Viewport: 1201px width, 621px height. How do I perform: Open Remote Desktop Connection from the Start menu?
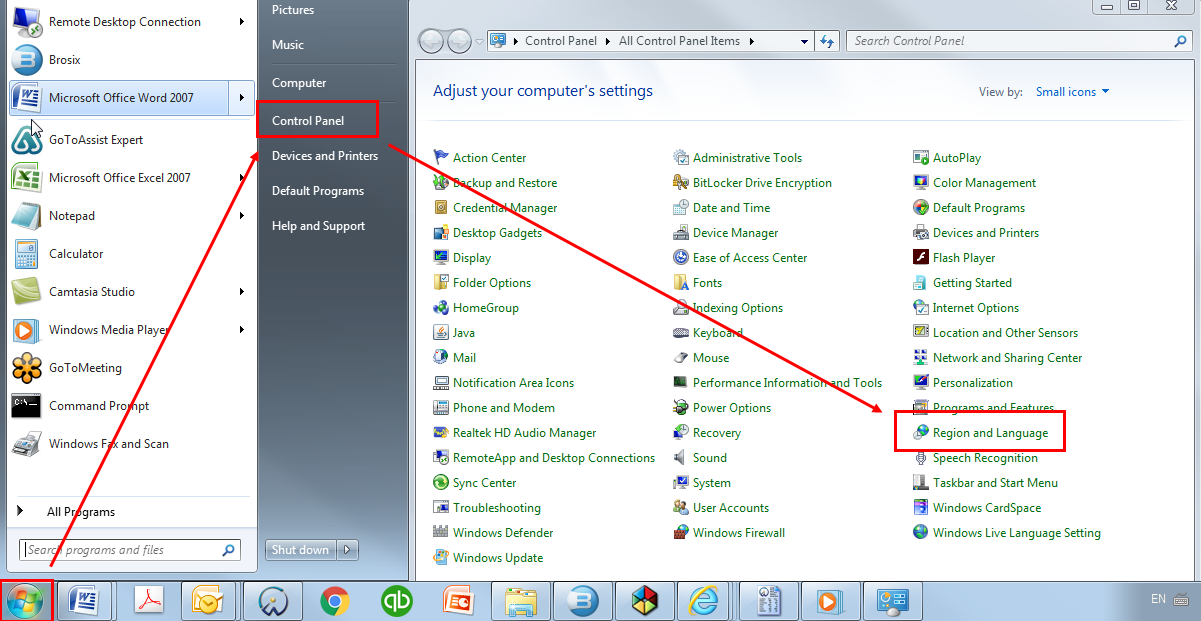click(125, 22)
